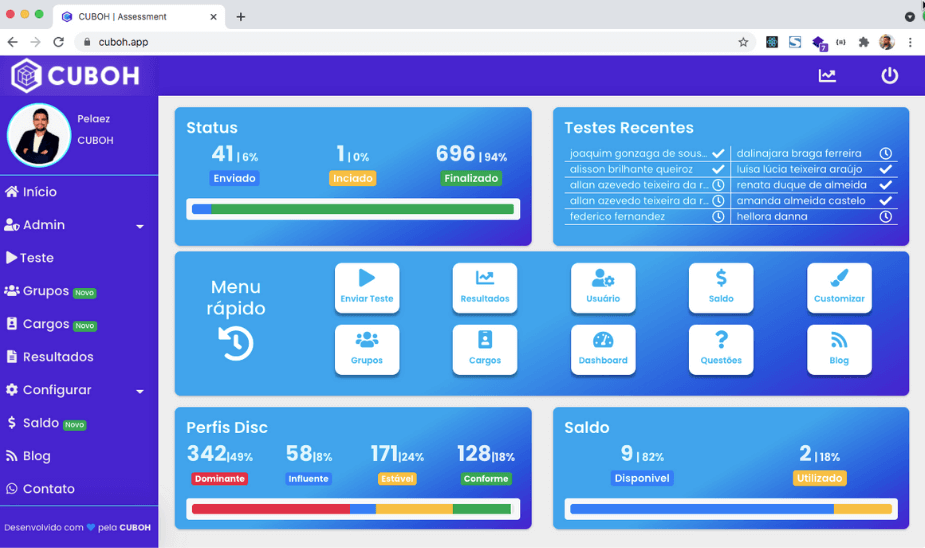Click checkmark beside alisson brilhante queiroz
The image size is (925, 548).
[718, 169]
